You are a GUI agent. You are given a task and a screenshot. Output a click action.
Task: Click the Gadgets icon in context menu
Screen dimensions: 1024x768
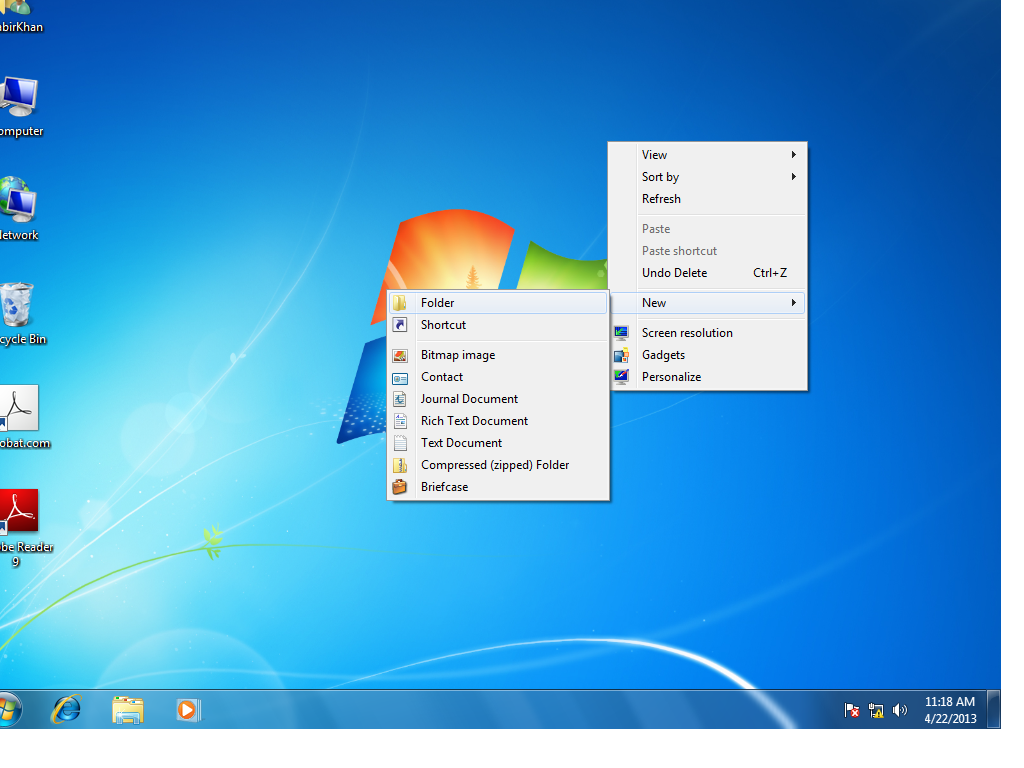621,355
